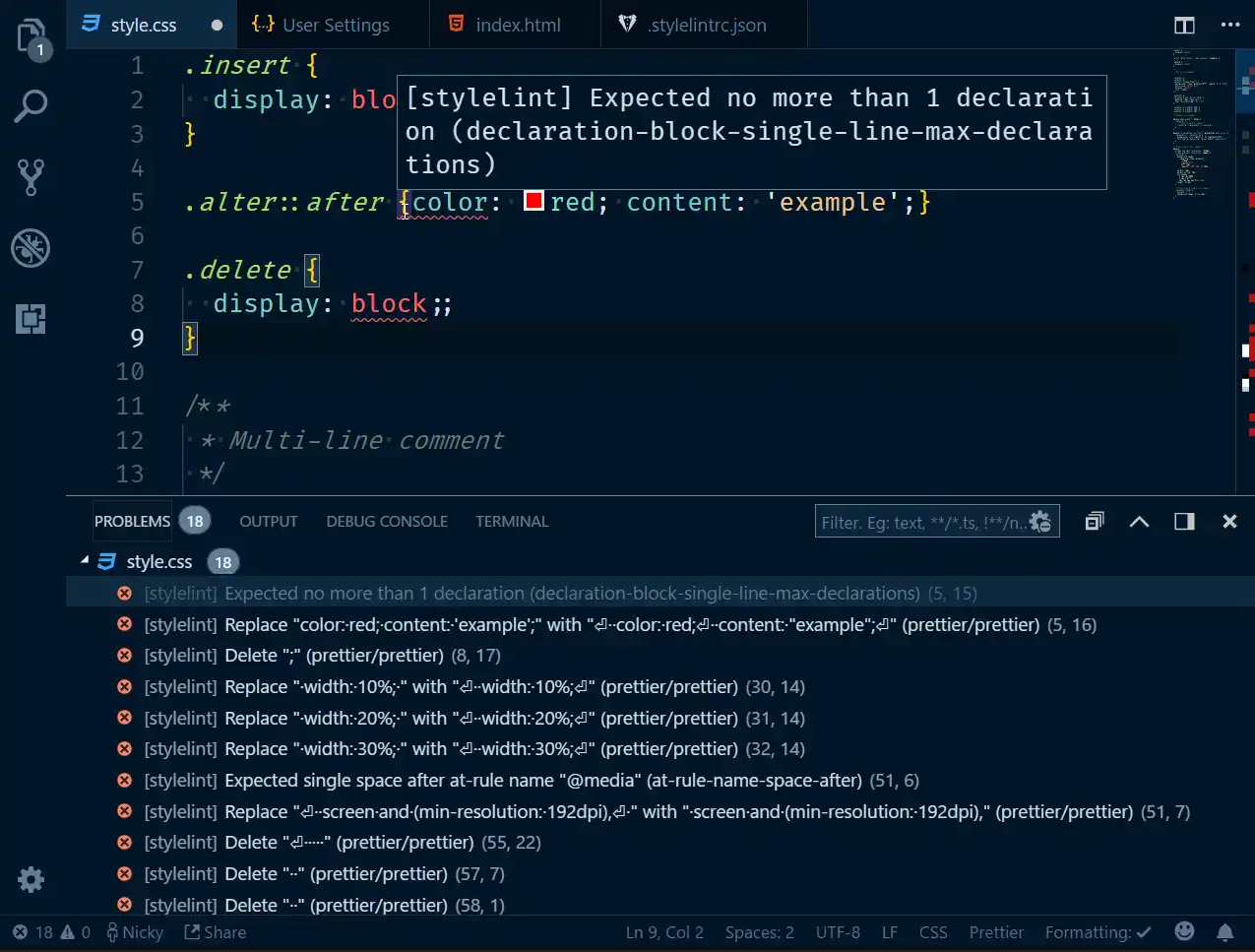Select the width:20% replace problem
The height and width of the screenshot is (952, 1255).
[659, 719]
